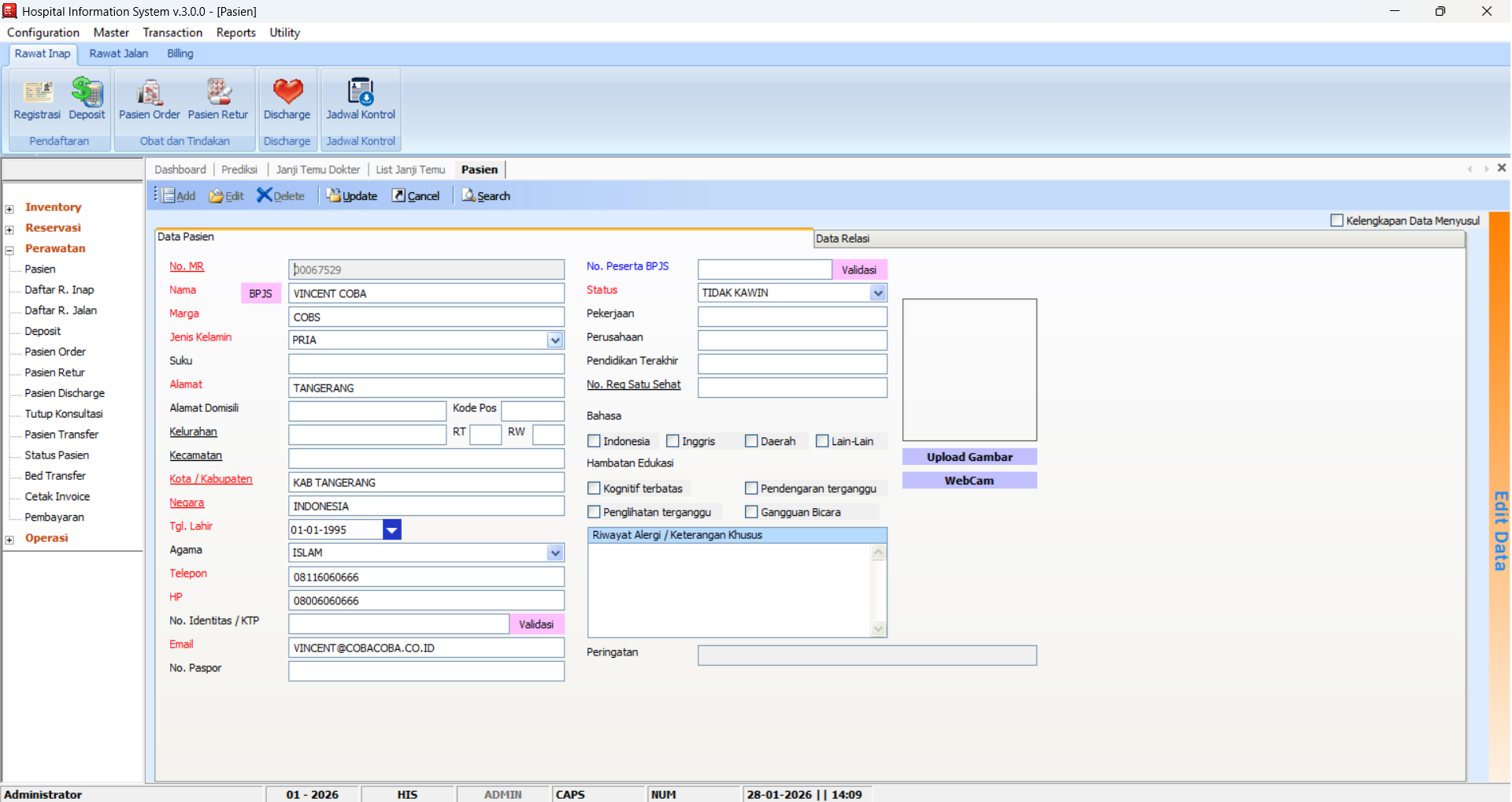Check the Kognitif terbatas option
This screenshot has height=802, width=1512.
tap(595, 488)
